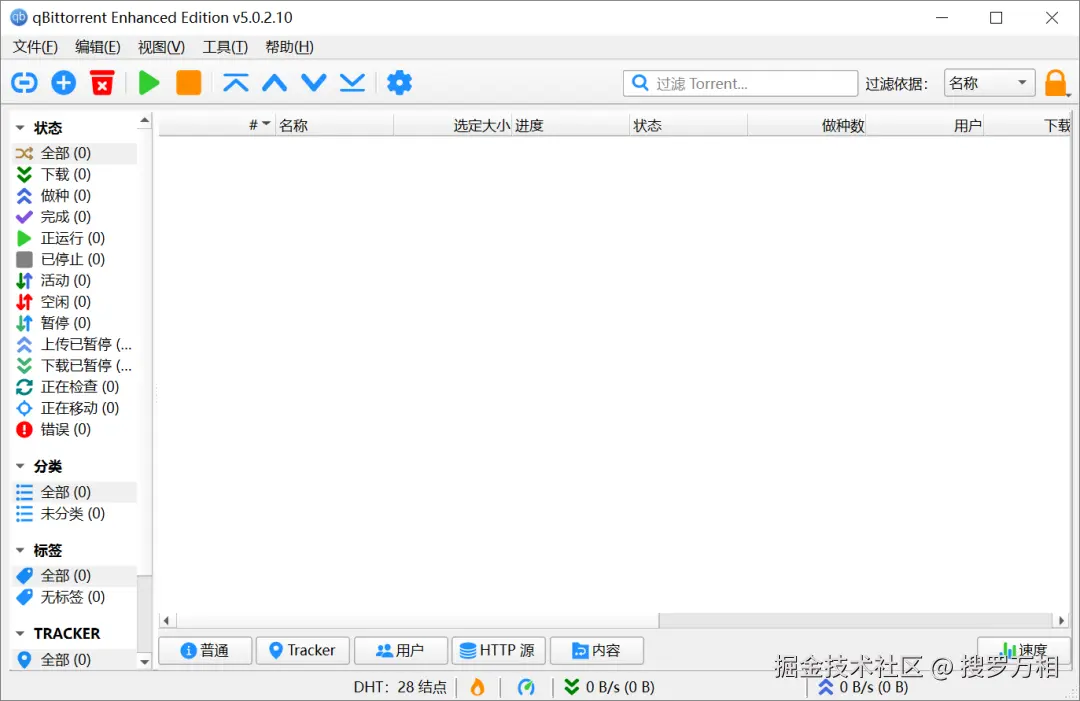The image size is (1080, 701).
Task: Select the 下载 (0) status filter
Action: click(75, 174)
